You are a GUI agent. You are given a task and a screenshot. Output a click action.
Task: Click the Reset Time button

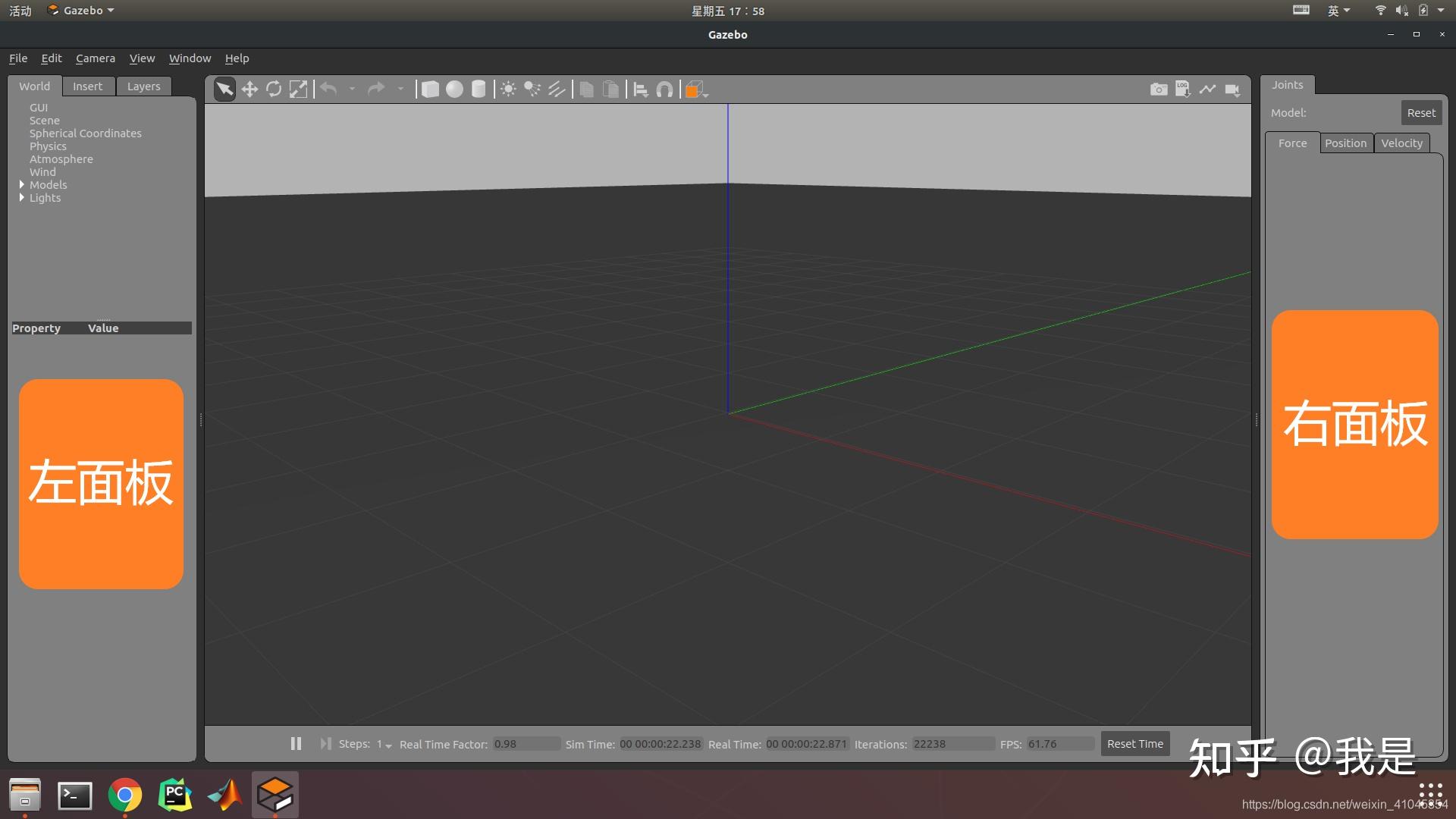click(1134, 744)
